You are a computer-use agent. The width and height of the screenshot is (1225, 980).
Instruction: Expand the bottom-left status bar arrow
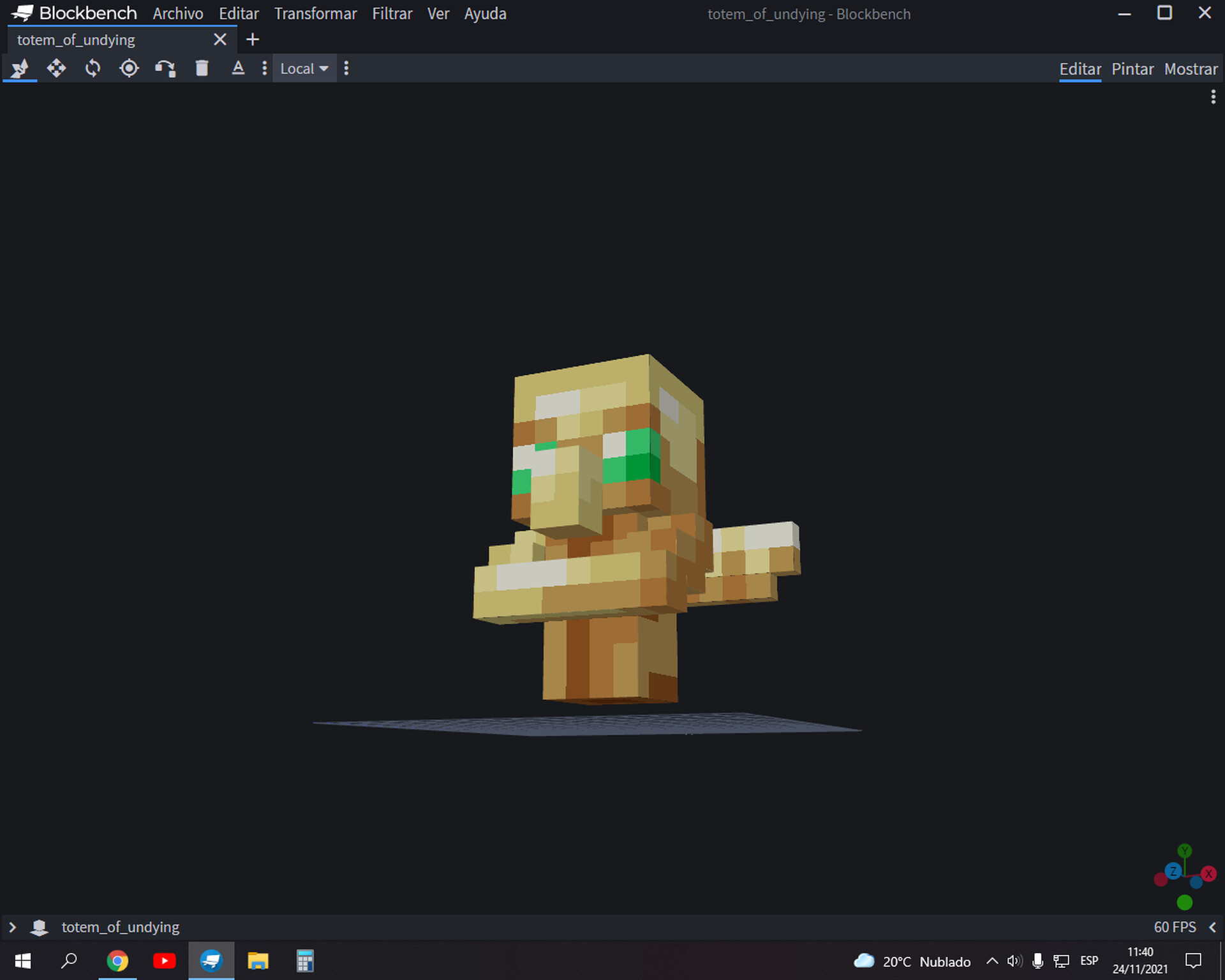(x=13, y=927)
